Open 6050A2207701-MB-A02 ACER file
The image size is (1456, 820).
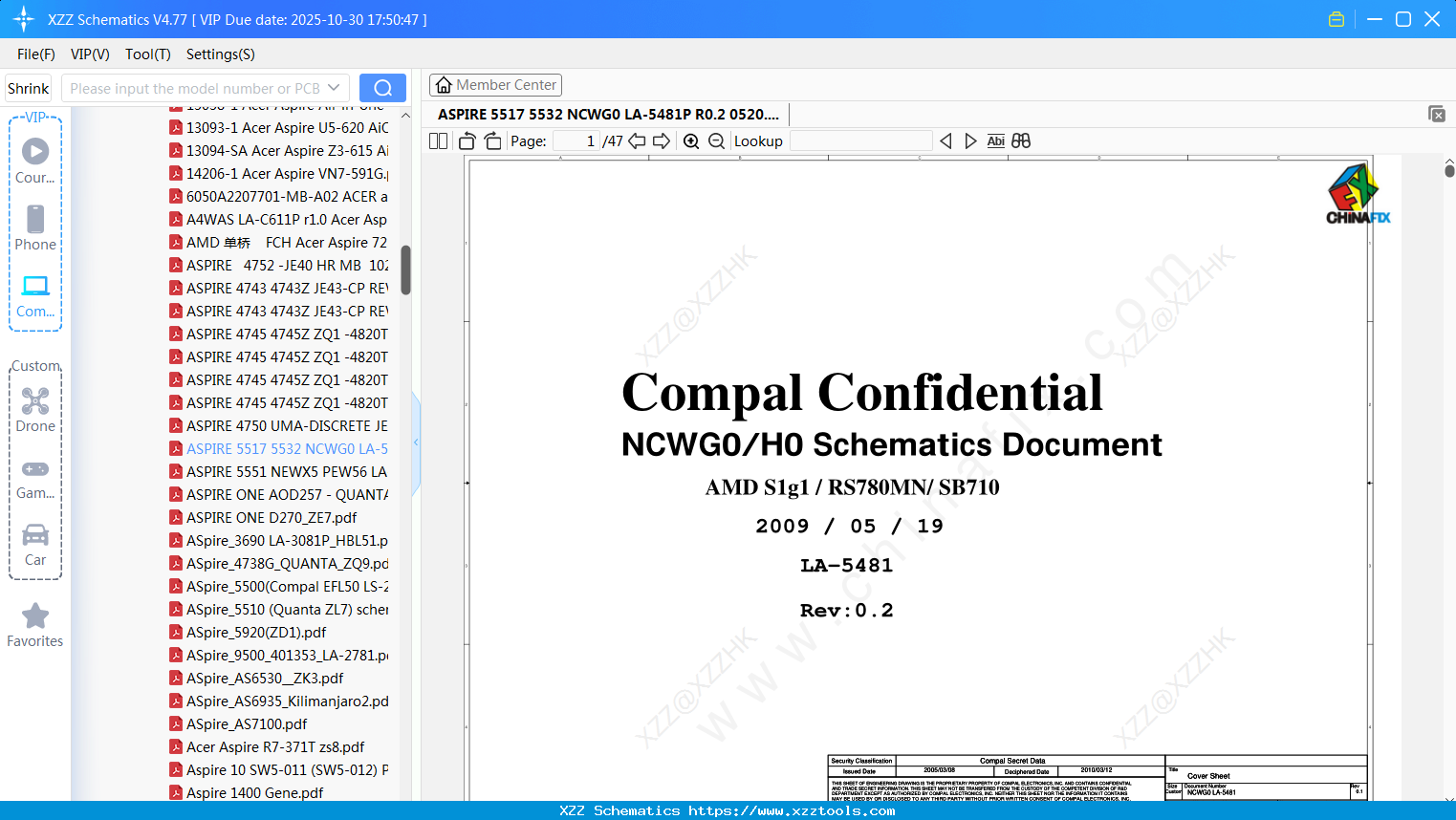click(279, 196)
